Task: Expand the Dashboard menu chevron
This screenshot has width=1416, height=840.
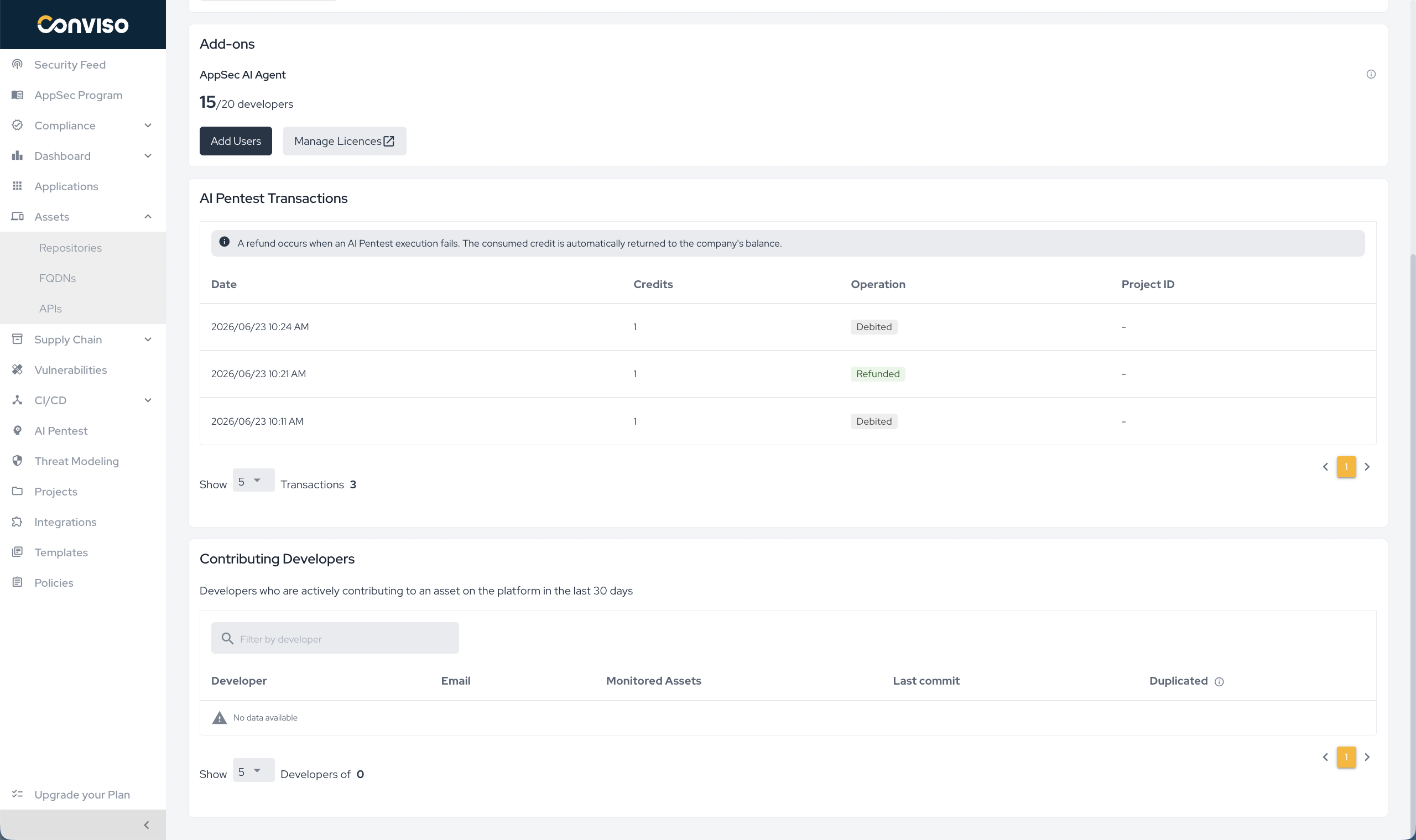Action: [148, 156]
